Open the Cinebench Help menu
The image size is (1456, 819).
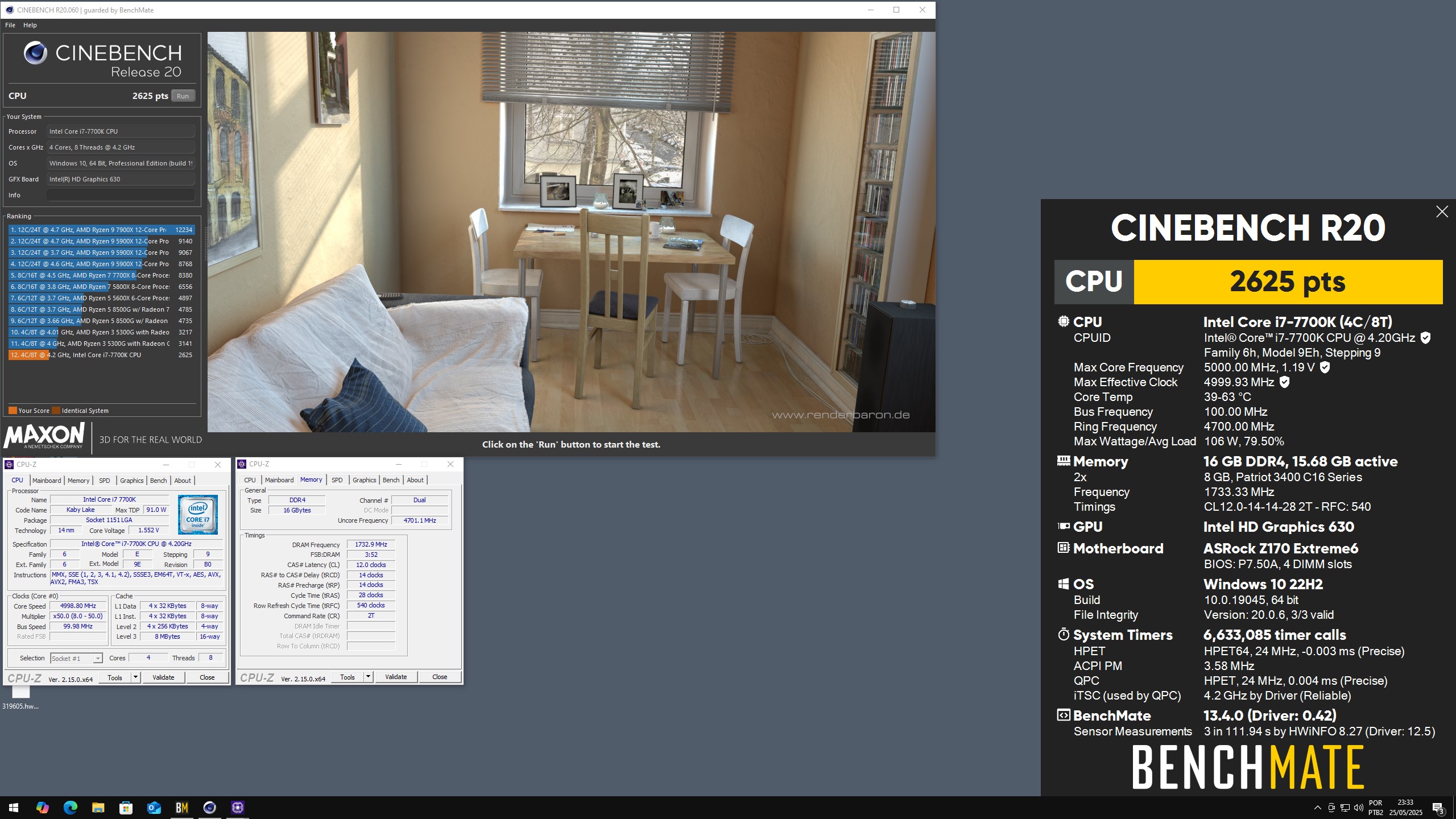30,25
